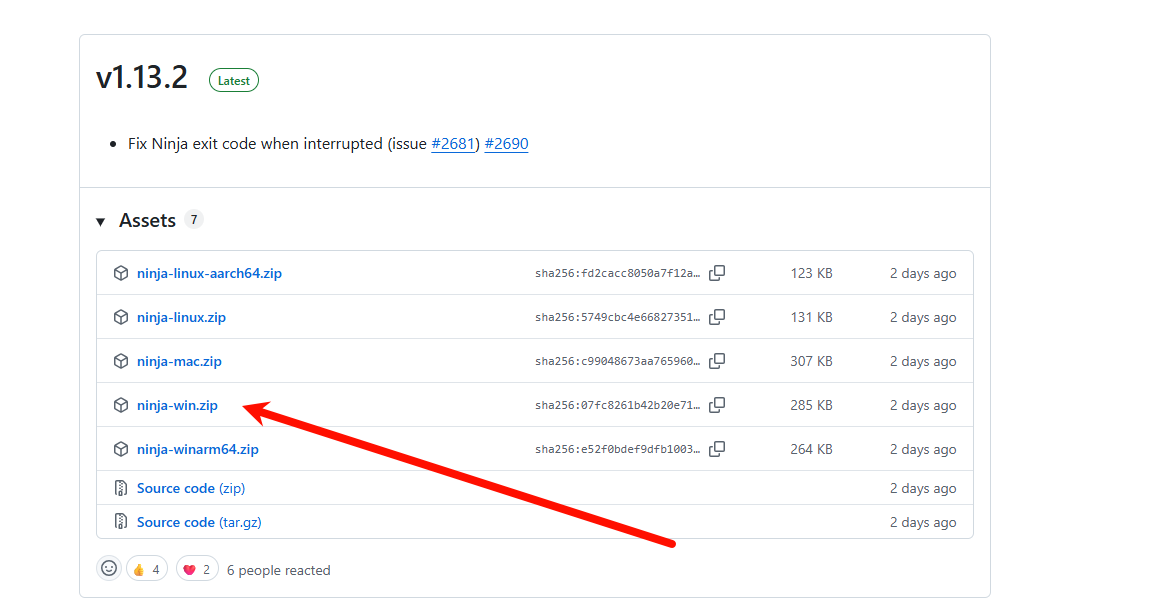
Task: Click file-zip icon beside Source code (zip)
Action: coord(121,488)
